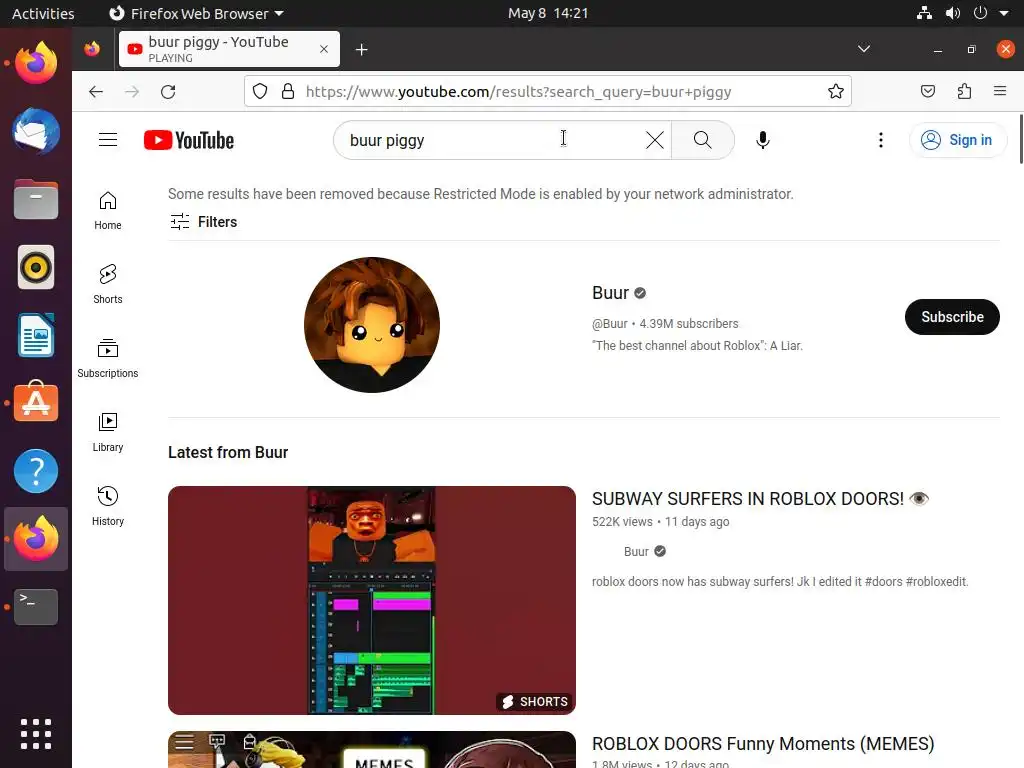
Task: View site security padlock info
Action: click(x=287, y=91)
